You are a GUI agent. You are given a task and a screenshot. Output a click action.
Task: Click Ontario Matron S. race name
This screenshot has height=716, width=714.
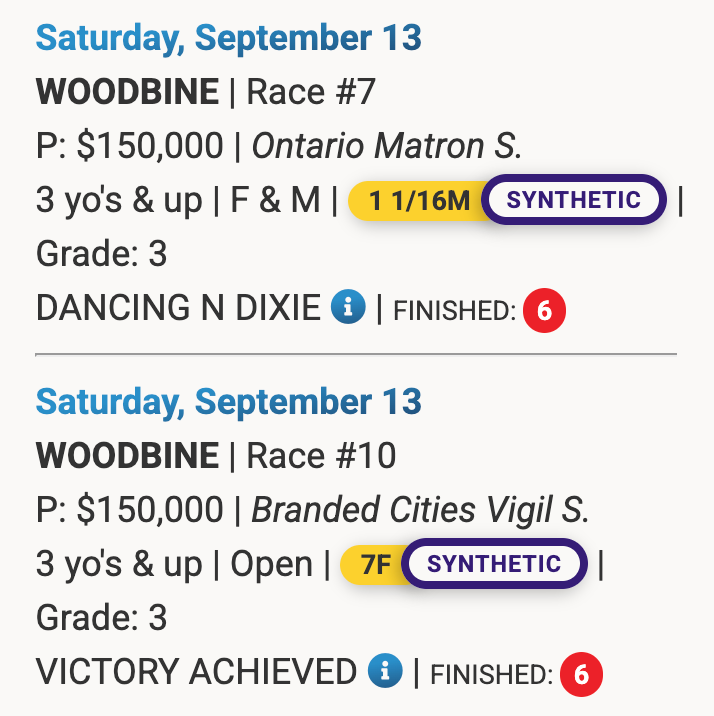coord(386,147)
